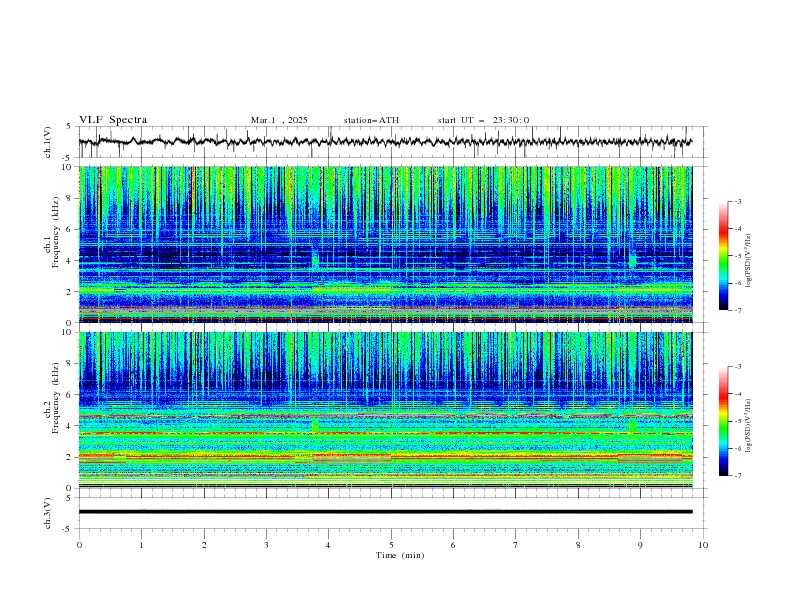Viewport: 792px width, 612px height.
Task: Click the "3" minute tick on time axis
Action: click(266, 545)
